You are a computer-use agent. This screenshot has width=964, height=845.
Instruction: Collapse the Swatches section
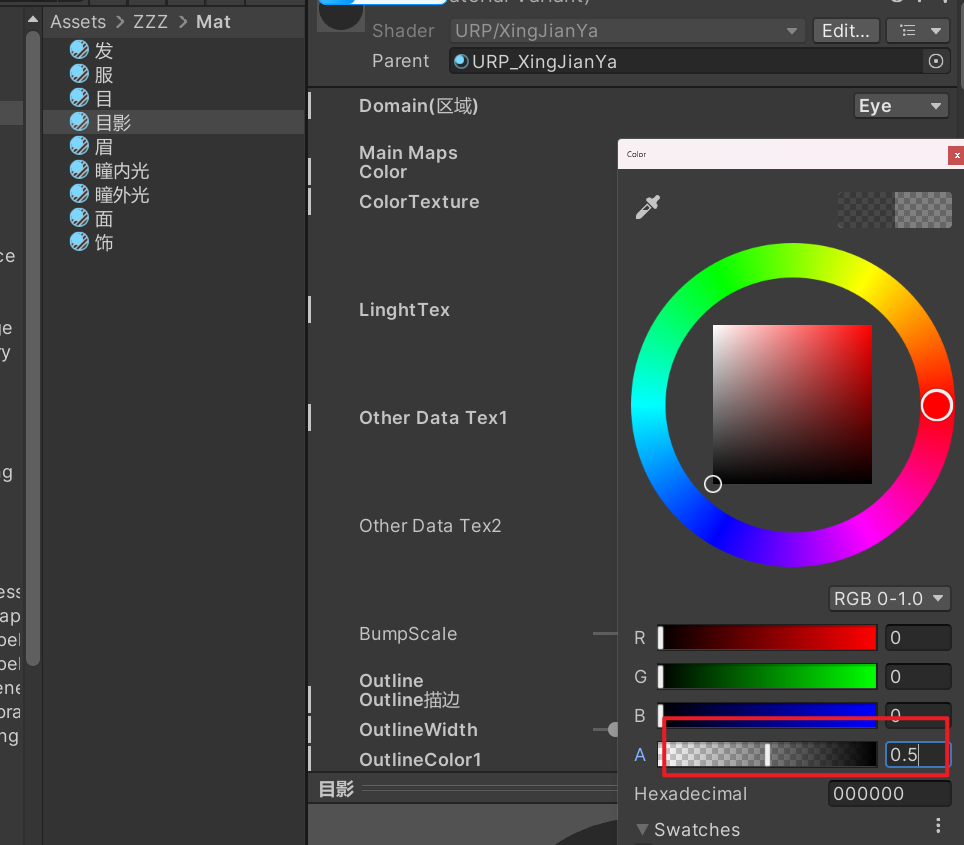642,830
